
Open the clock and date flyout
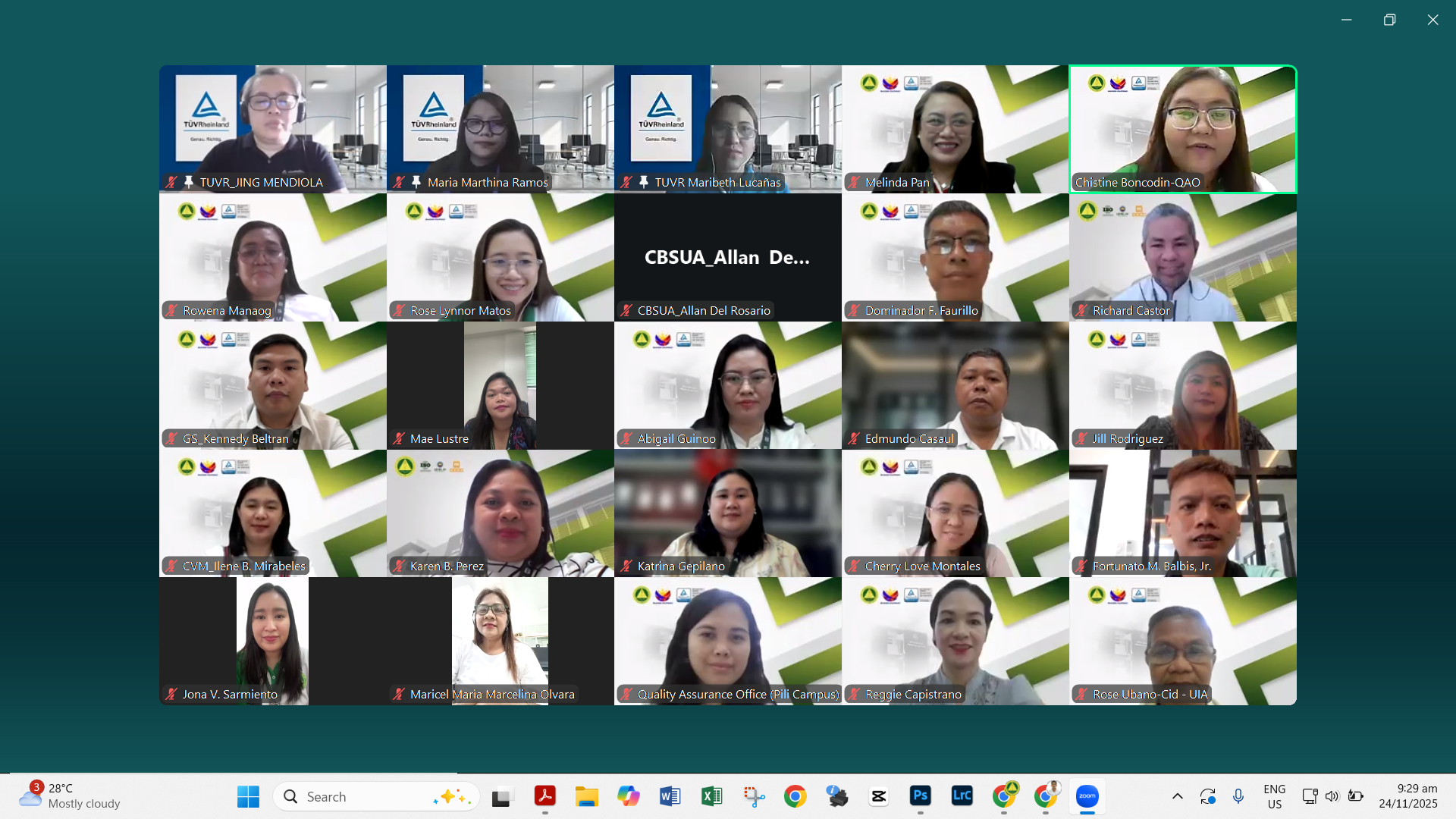pos(1407,796)
